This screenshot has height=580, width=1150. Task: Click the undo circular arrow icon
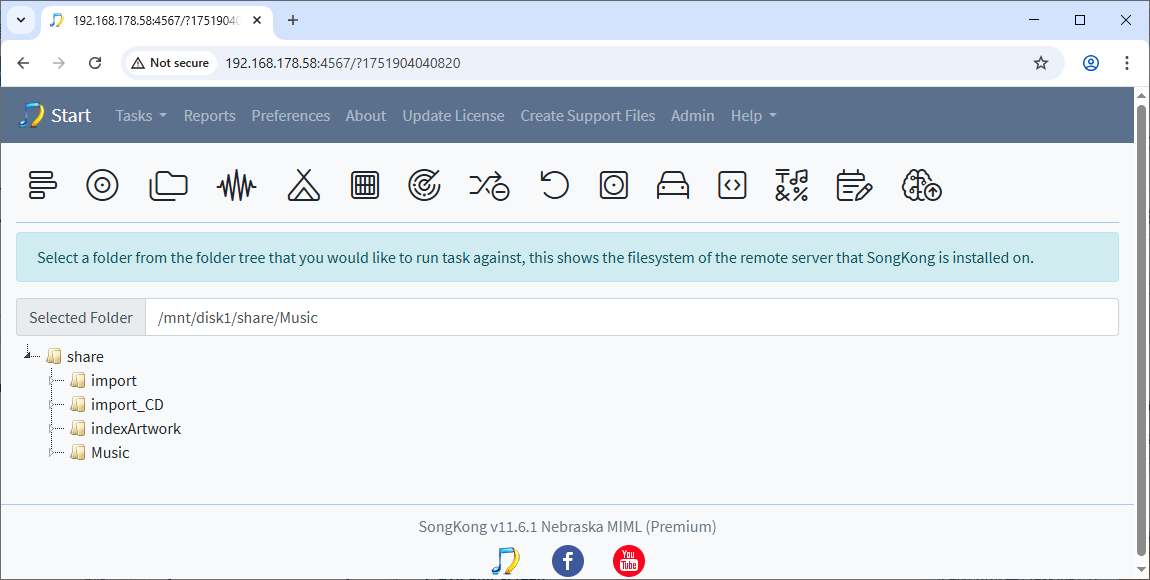tap(554, 185)
